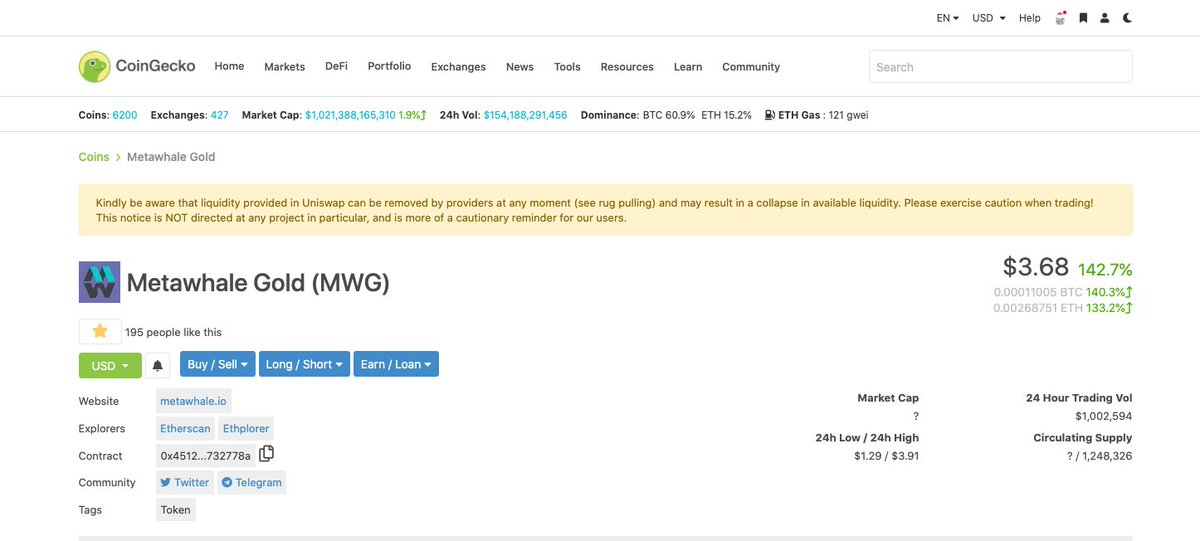Click the Metawhale Gold (MWG) heading
Image resolution: width=1200 pixels, height=541 pixels.
pos(258,283)
